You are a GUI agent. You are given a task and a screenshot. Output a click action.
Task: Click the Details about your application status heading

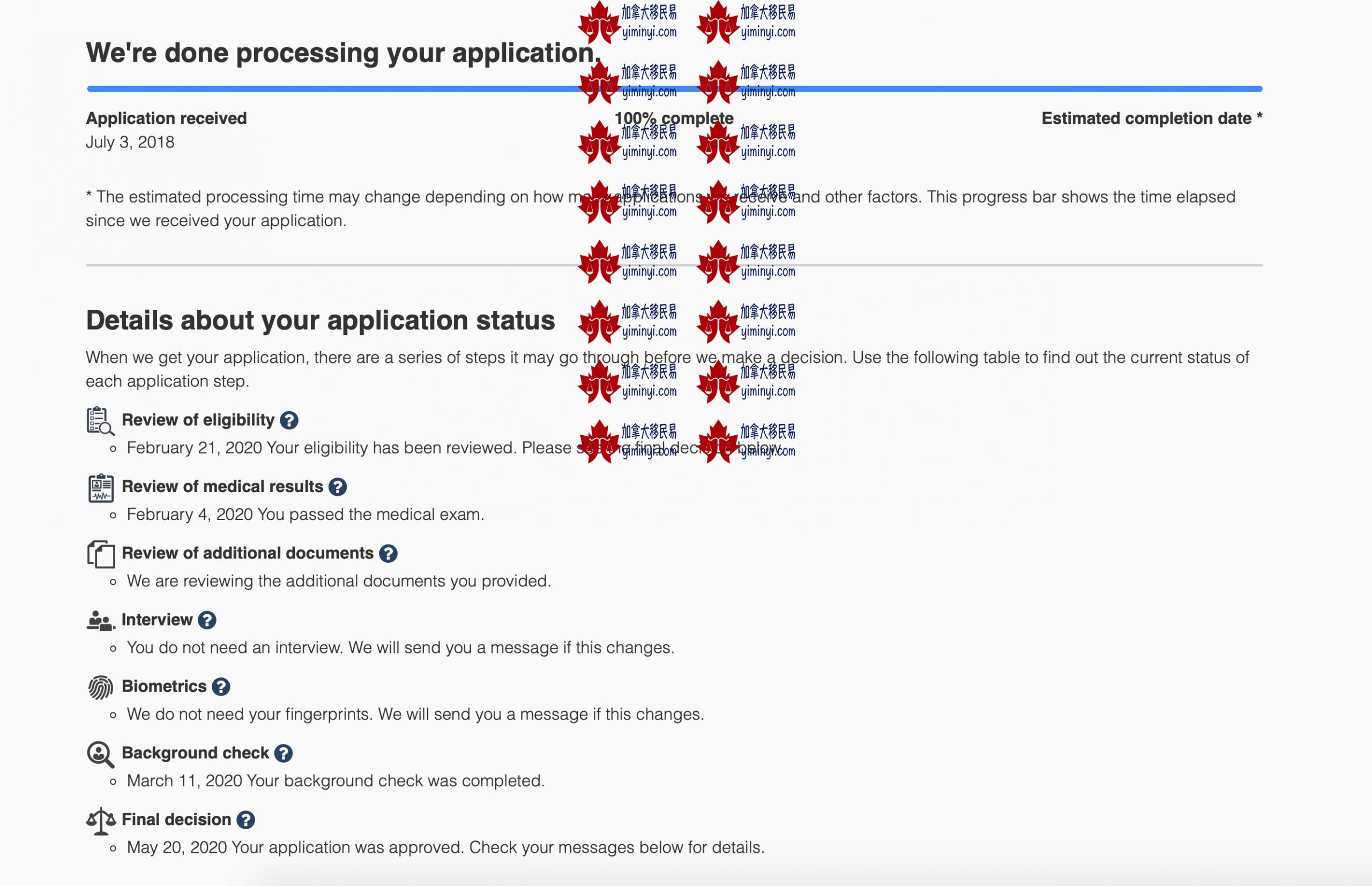(320, 321)
